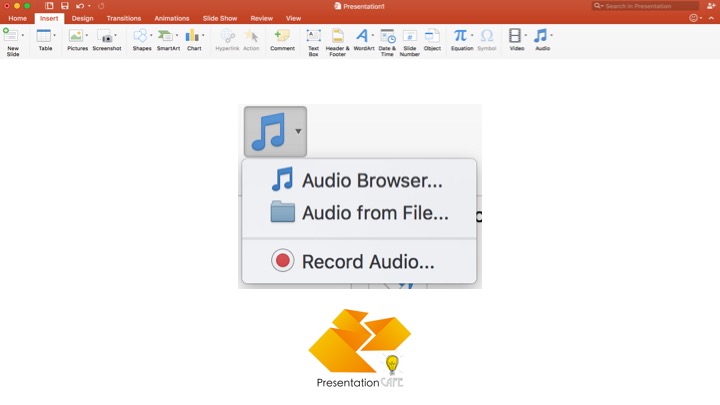Expand the Audio dropdown arrow in ribbon
This screenshot has width=720, height=405.
[x=551, y=36]
